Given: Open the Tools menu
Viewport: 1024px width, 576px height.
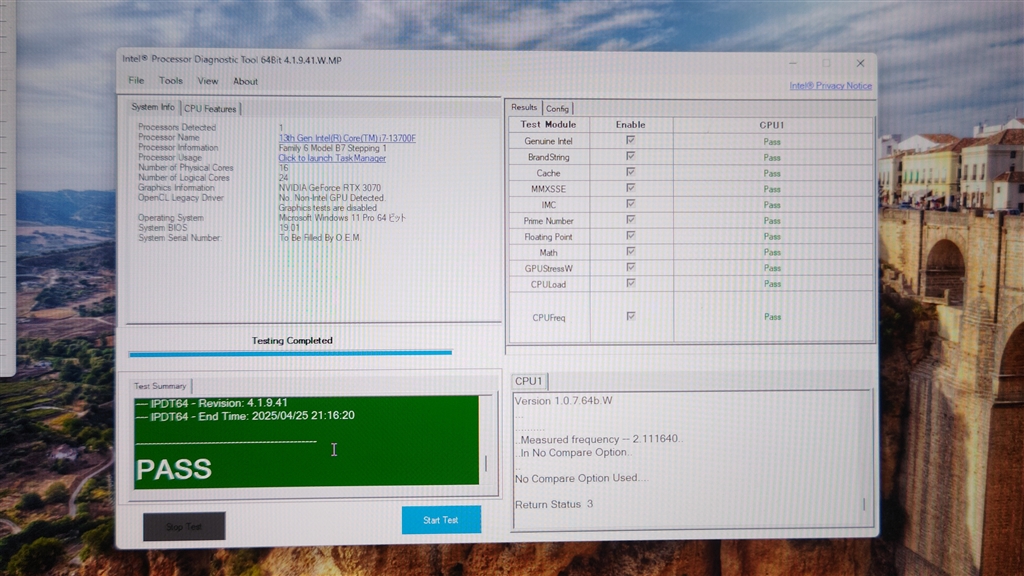Looking at the screenshot, I should 170,80.
